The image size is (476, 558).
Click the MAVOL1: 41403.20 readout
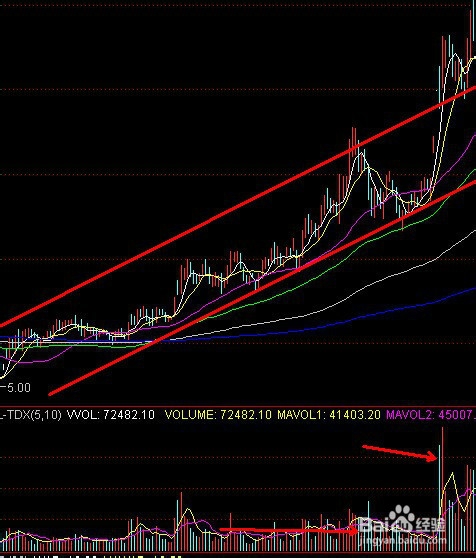[329, 415]
